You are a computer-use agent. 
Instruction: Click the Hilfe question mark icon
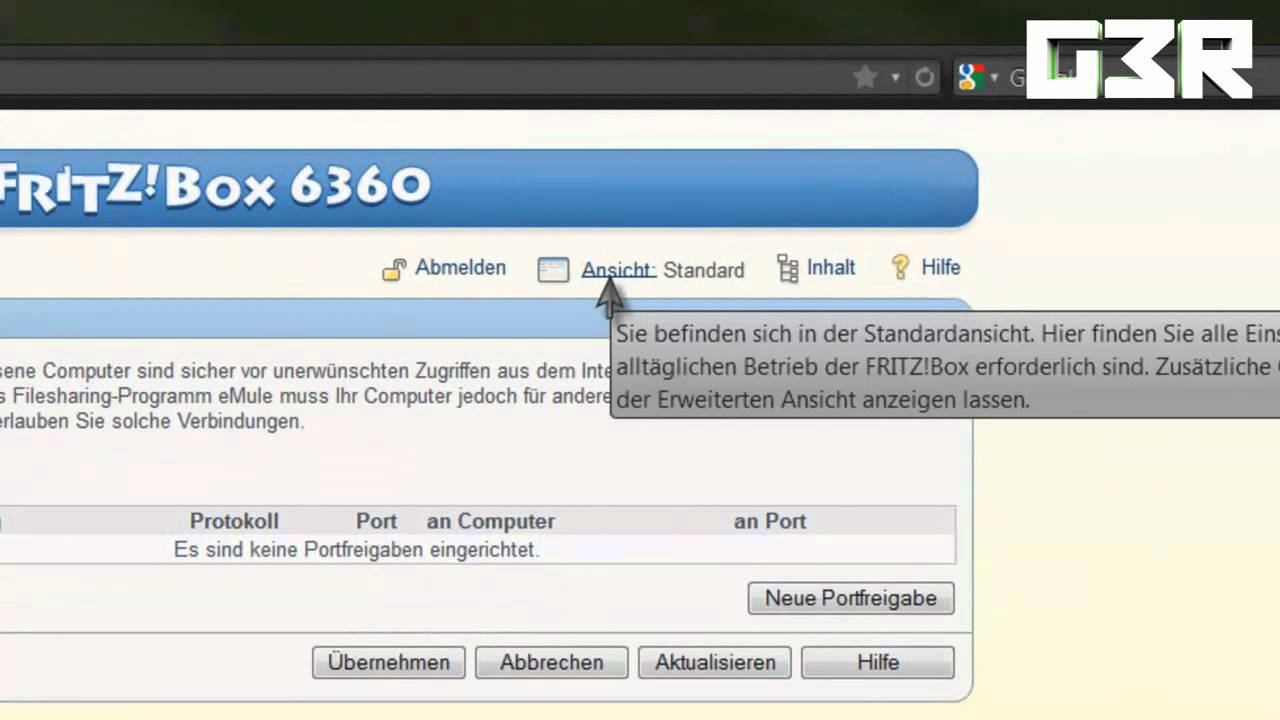coord(900,267)
